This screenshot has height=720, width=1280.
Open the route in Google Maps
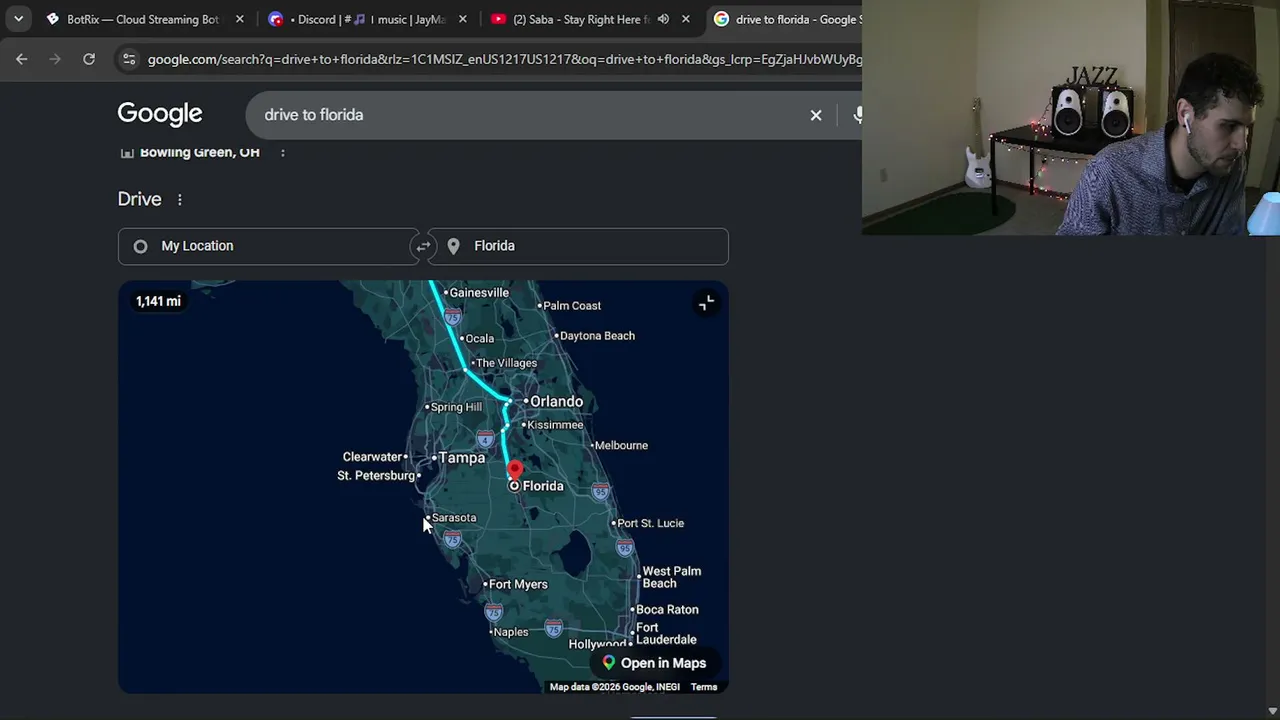pyautogui.click(x=654, y=663)
